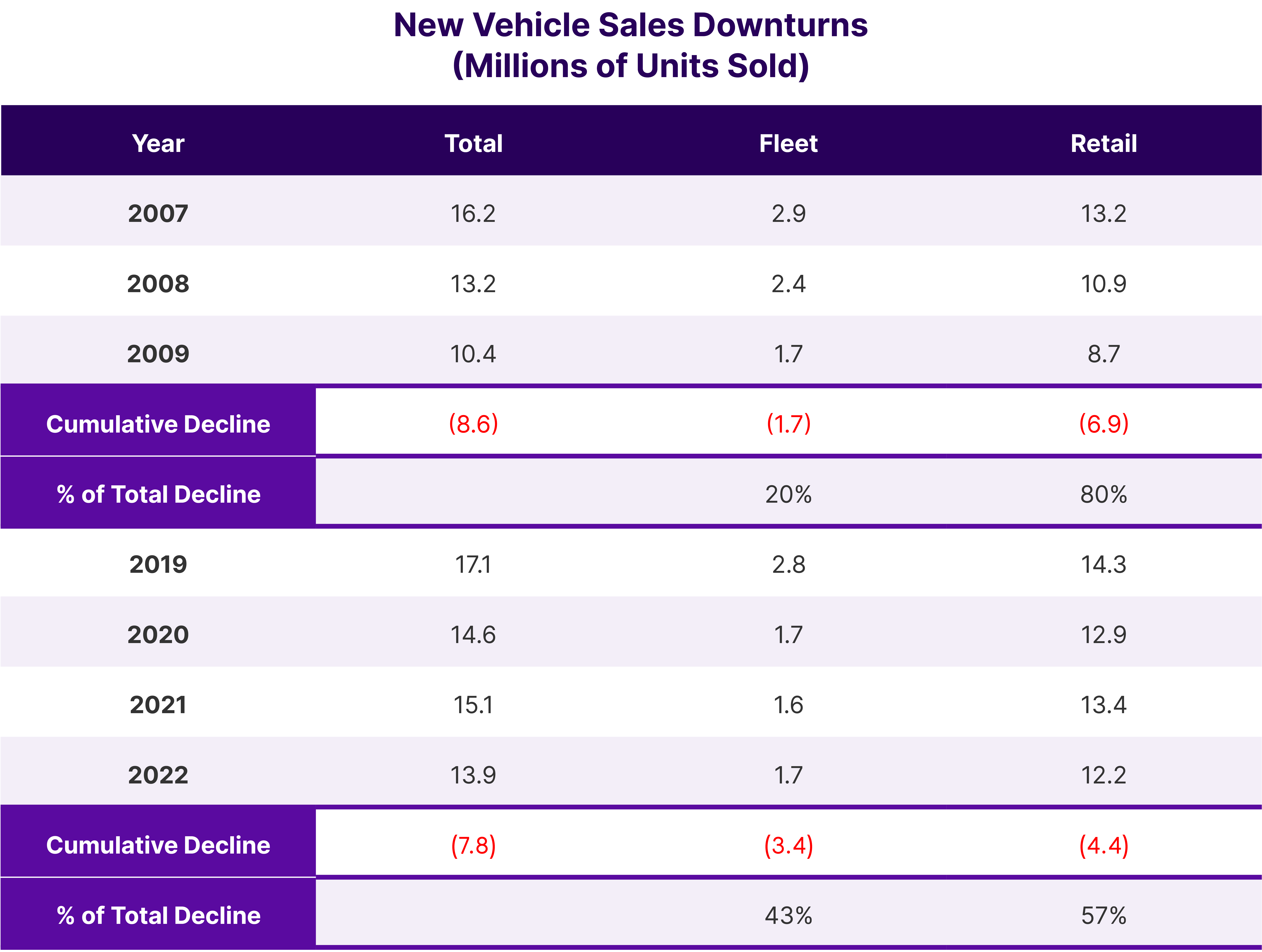This screenshot has width=1262, height=952.
Task: Click first Cumulative Decline label
Action: pos(158,424)
